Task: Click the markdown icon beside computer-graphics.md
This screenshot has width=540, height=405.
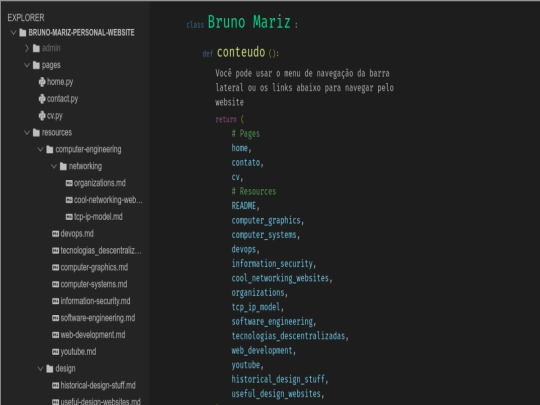Action: tap(55, 268)
